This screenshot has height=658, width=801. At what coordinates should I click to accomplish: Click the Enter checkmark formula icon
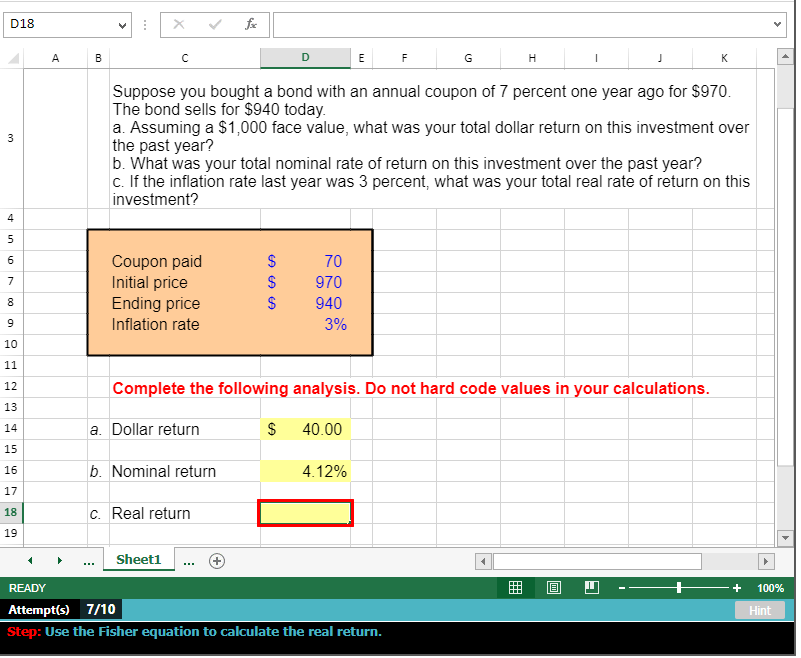tap(215, 24)
